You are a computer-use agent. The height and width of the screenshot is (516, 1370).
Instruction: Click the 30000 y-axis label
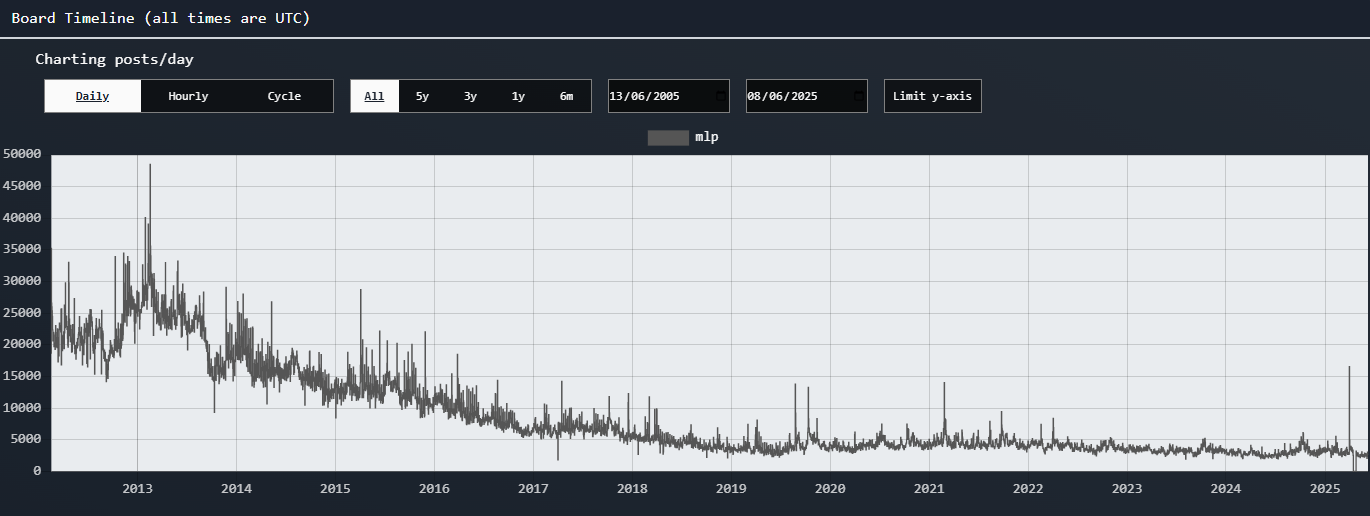pyautogui.click(x=22, y=281)
